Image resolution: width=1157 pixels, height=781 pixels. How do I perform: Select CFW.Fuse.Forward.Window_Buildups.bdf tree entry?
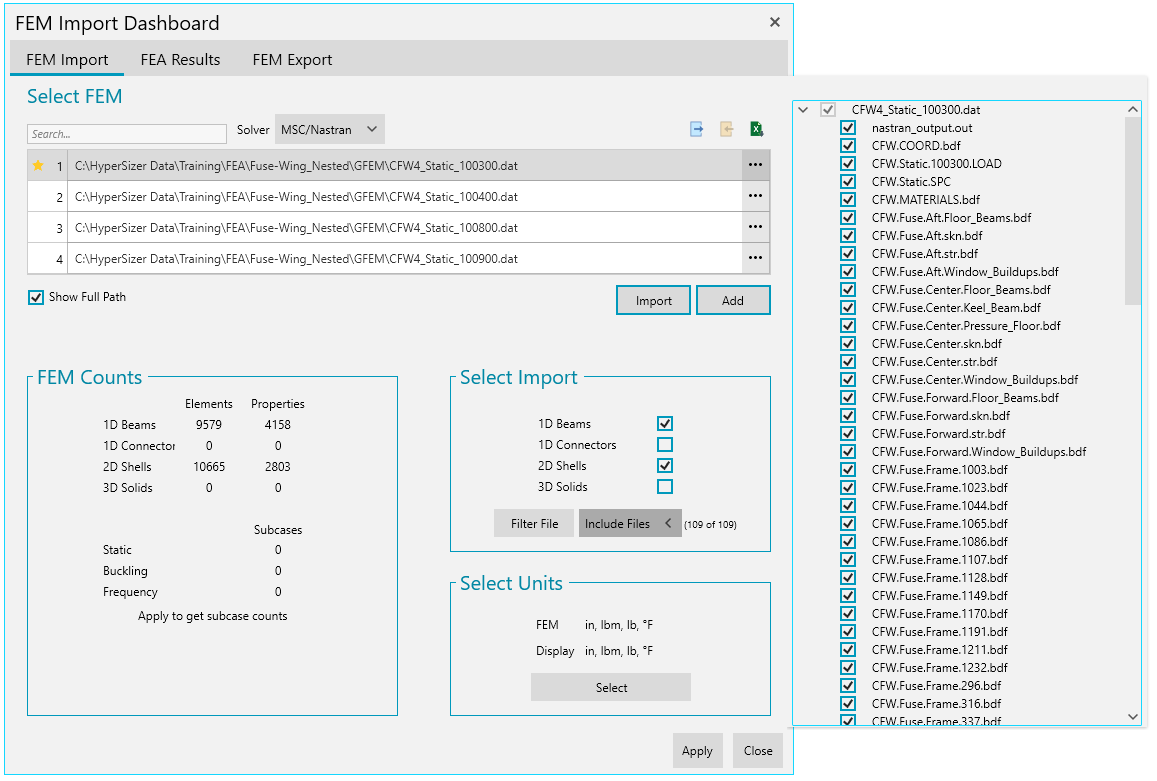click(x=978, y=452)
